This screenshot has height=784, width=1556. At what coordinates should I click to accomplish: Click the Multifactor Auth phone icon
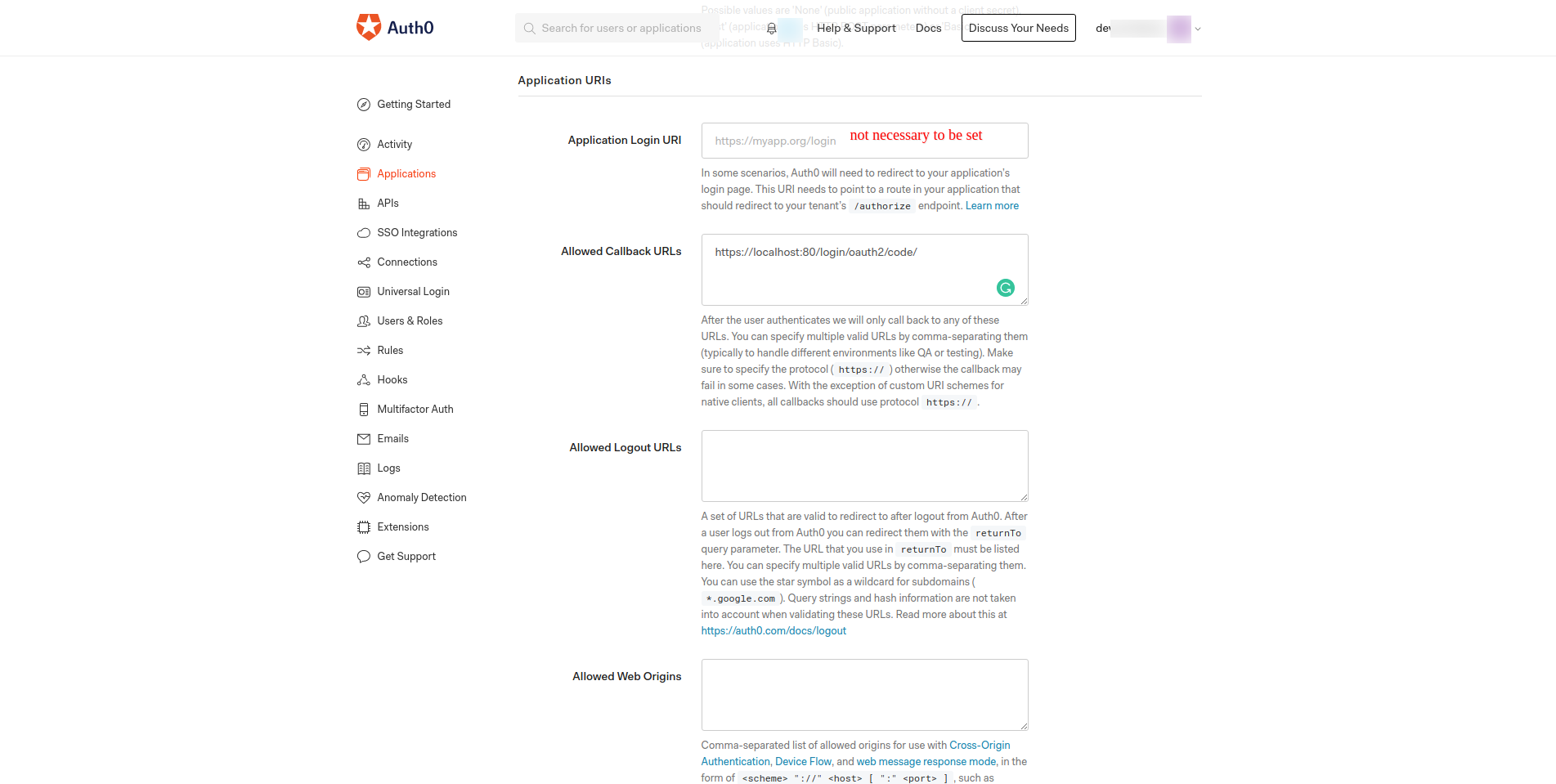364,410
